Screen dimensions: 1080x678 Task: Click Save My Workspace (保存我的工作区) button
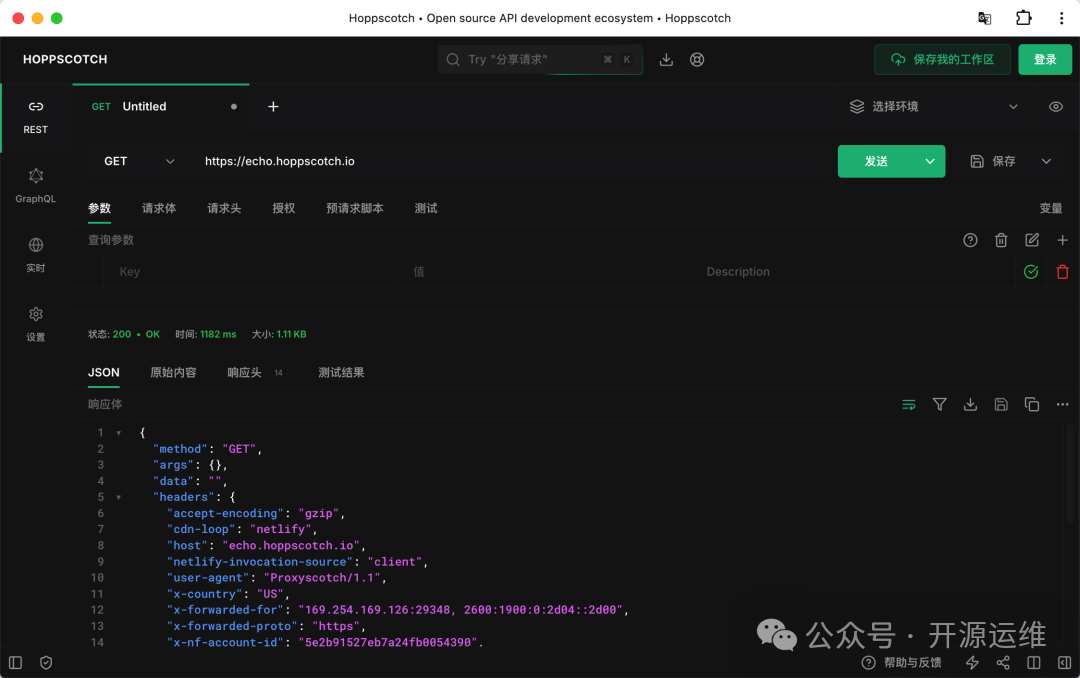(x=942, y=60)
